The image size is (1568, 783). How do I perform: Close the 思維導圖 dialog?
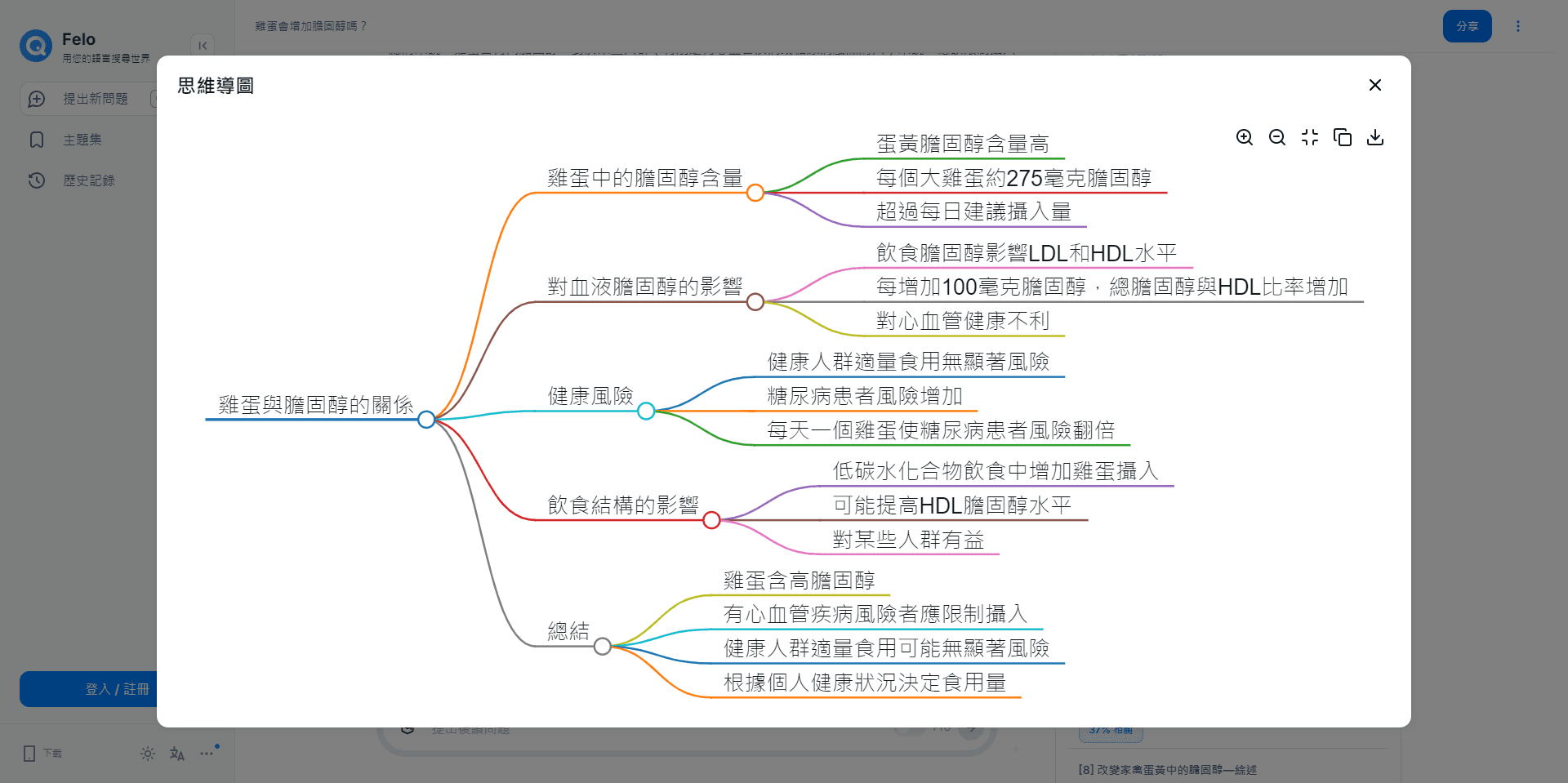(1375, 85)
